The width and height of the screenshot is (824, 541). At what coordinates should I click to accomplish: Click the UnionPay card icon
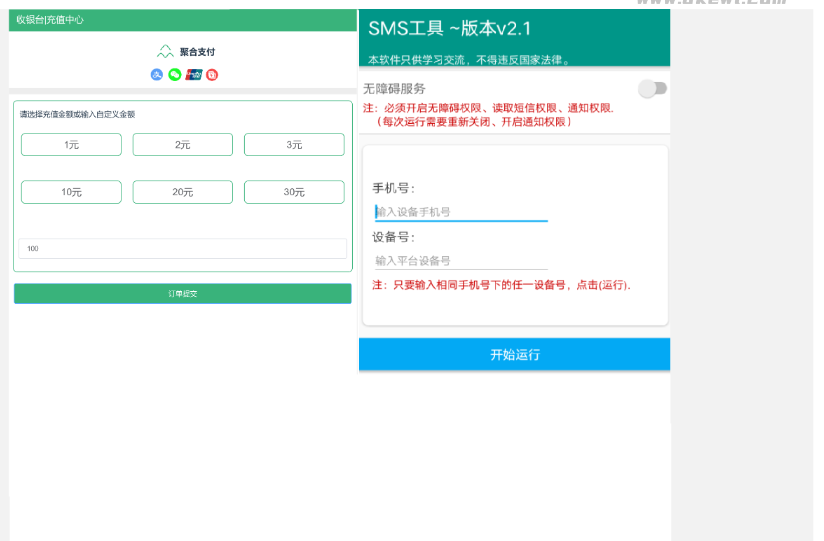pos(193,75)
